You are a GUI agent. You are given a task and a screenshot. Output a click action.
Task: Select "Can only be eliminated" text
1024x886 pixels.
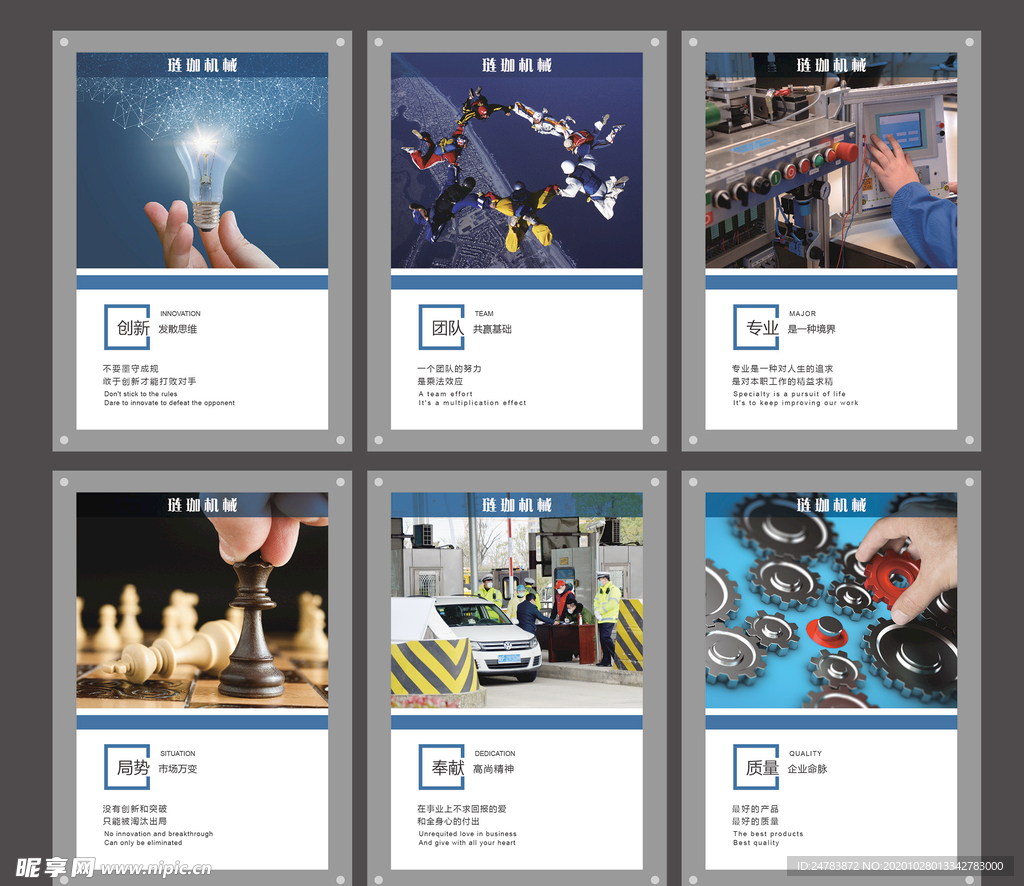tap(143, 843)
